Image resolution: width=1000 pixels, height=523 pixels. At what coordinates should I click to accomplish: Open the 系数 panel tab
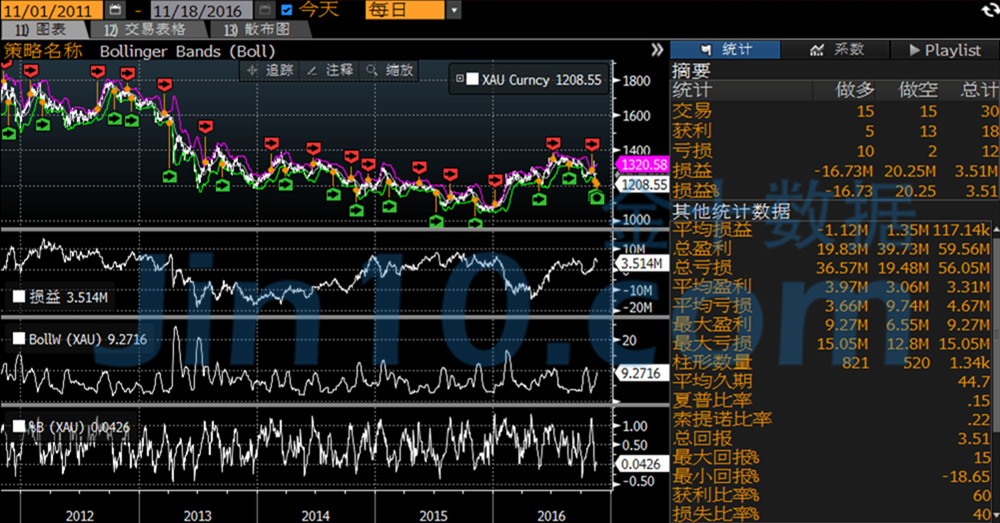point(837,49)
